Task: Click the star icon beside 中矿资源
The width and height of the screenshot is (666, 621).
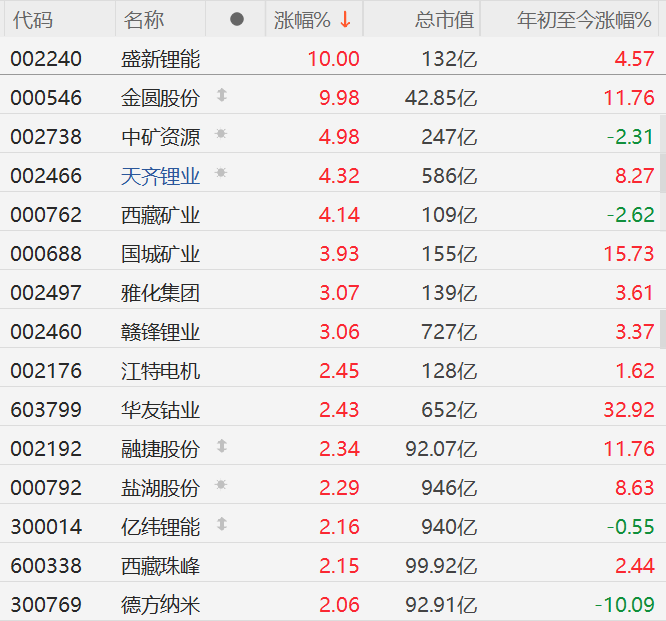Action: pos(221,133)
